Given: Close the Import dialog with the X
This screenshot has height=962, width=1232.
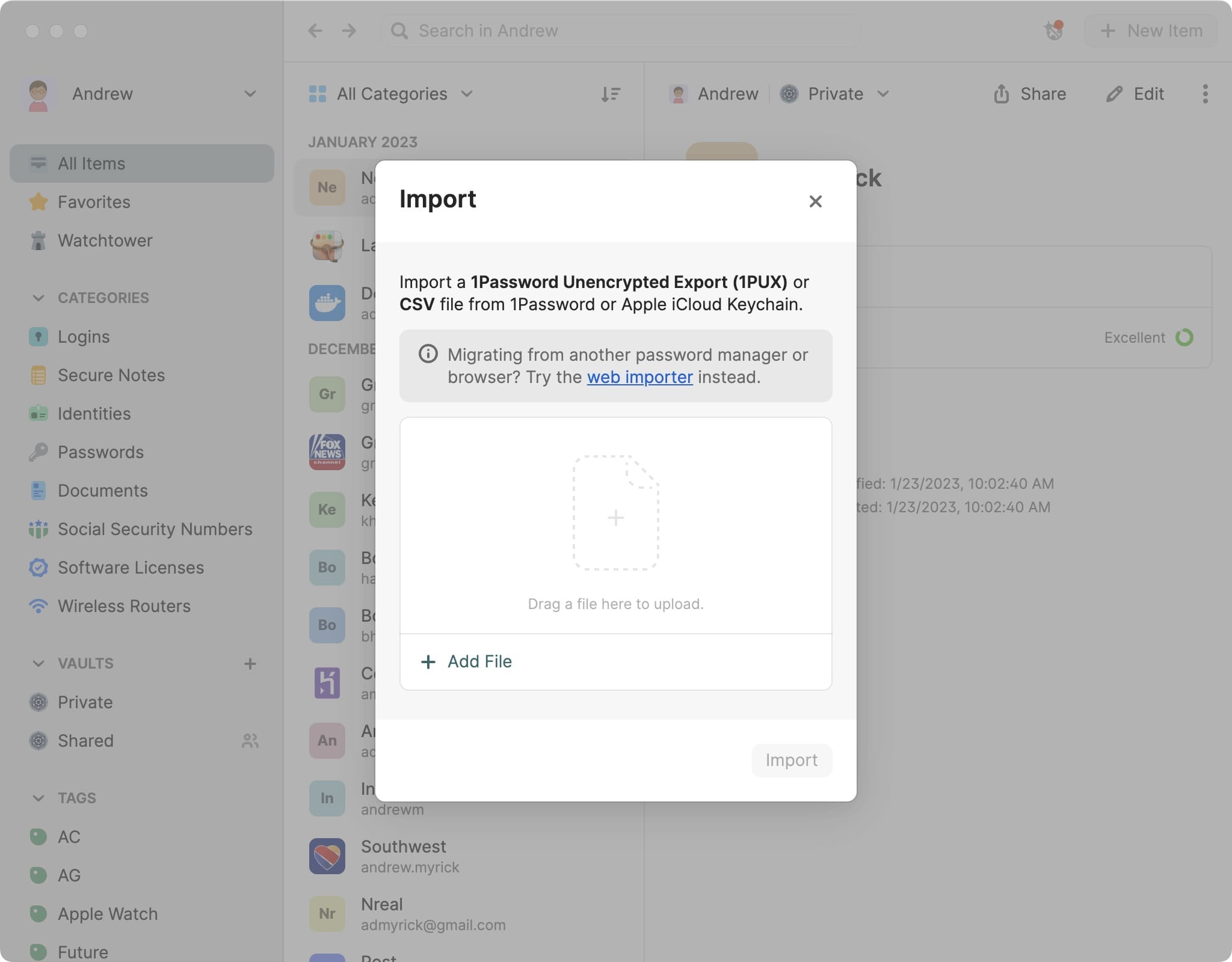Looking at the screenshot, I should (815, 201).
